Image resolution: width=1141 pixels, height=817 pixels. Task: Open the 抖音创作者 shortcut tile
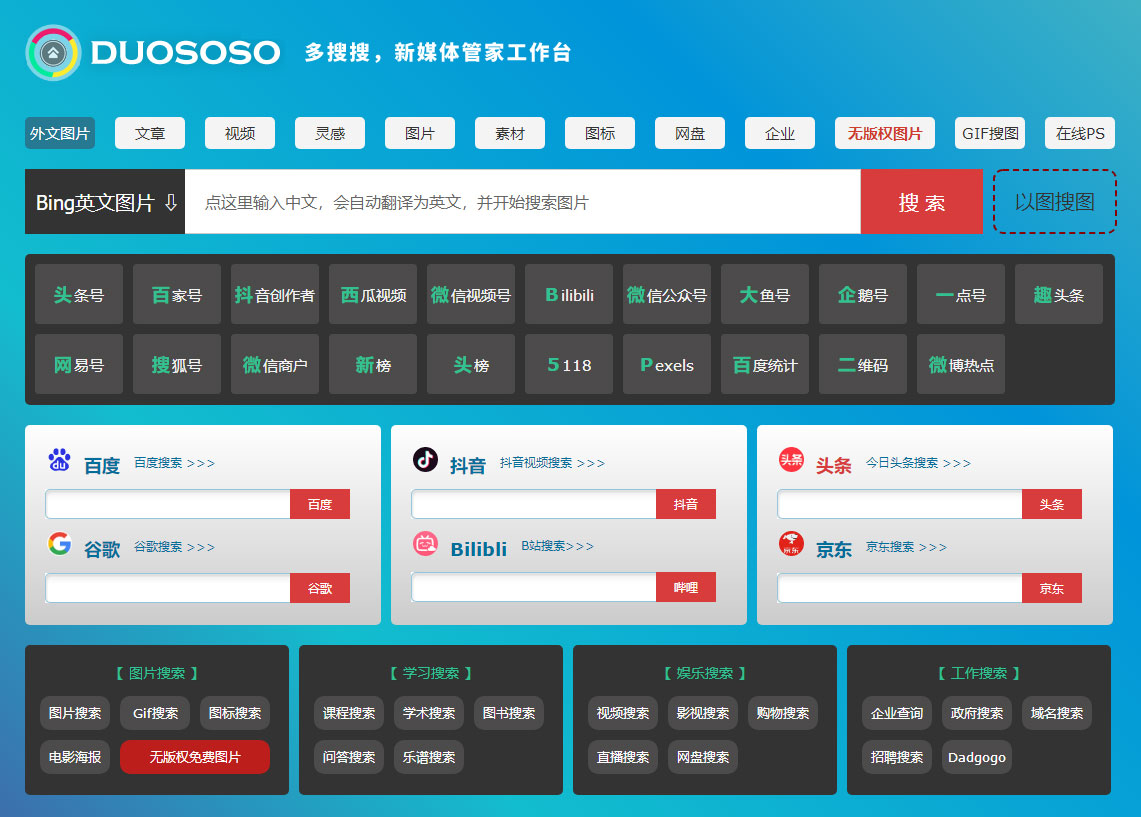(x=275, y=295)
